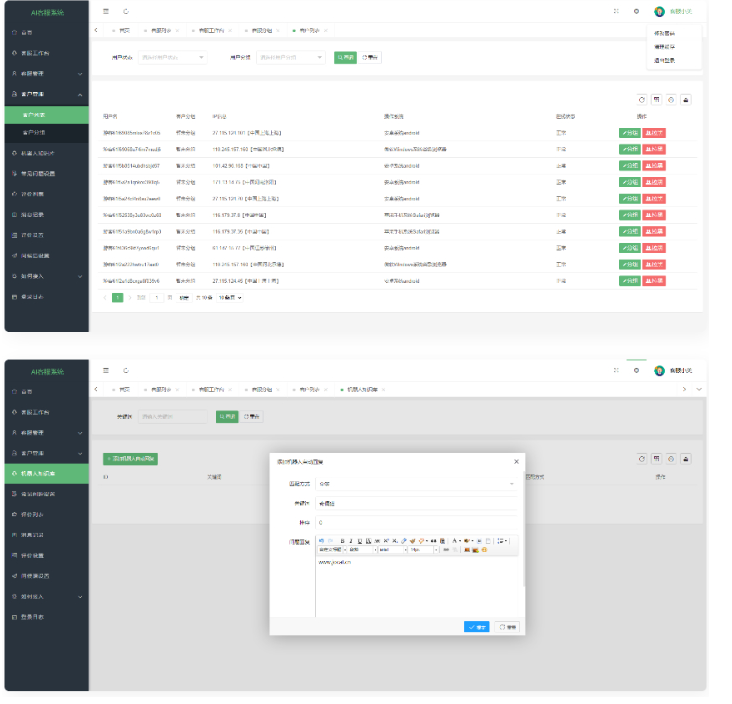Image resolution: width=732 pixels, height=704 pixels.
Task: Click the green add button above the knowledge table
Action: tap(130, 458)
